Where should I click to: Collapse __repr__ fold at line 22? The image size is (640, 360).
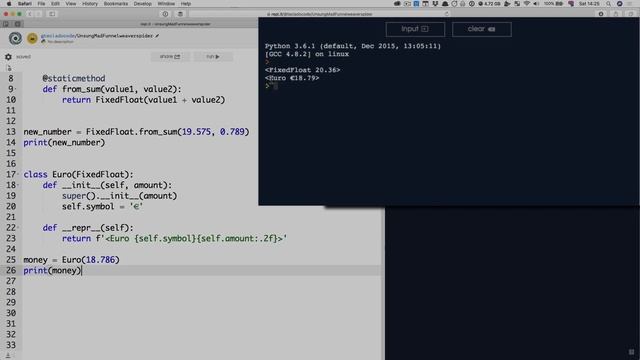[x=18, y=228]
